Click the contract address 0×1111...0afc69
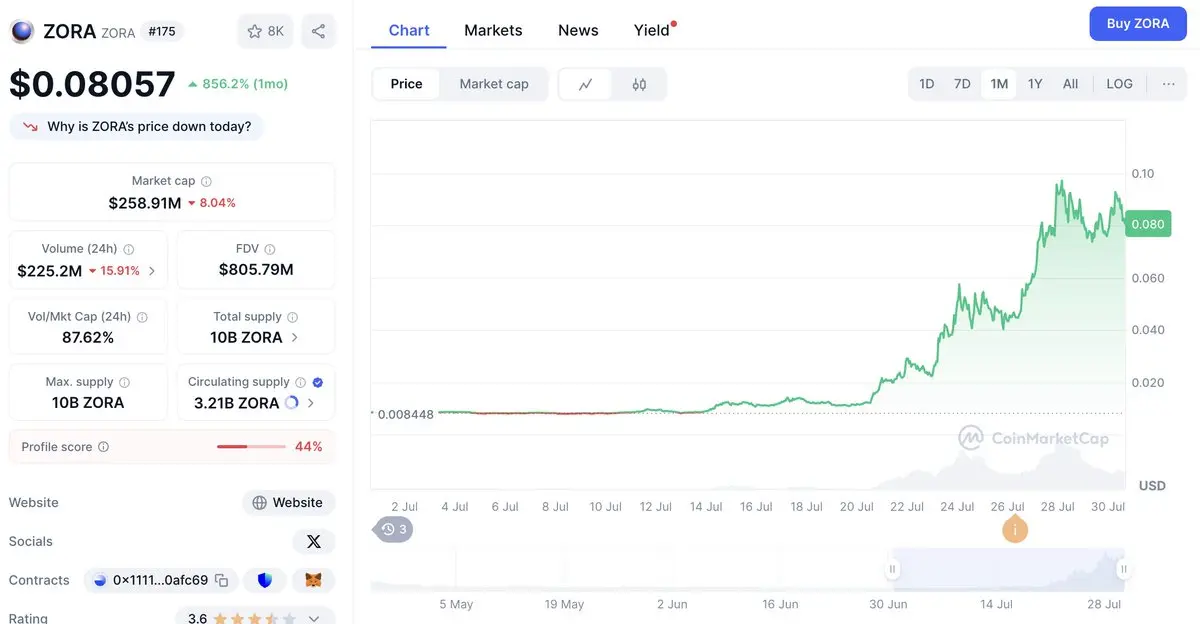 click(160, 580)
